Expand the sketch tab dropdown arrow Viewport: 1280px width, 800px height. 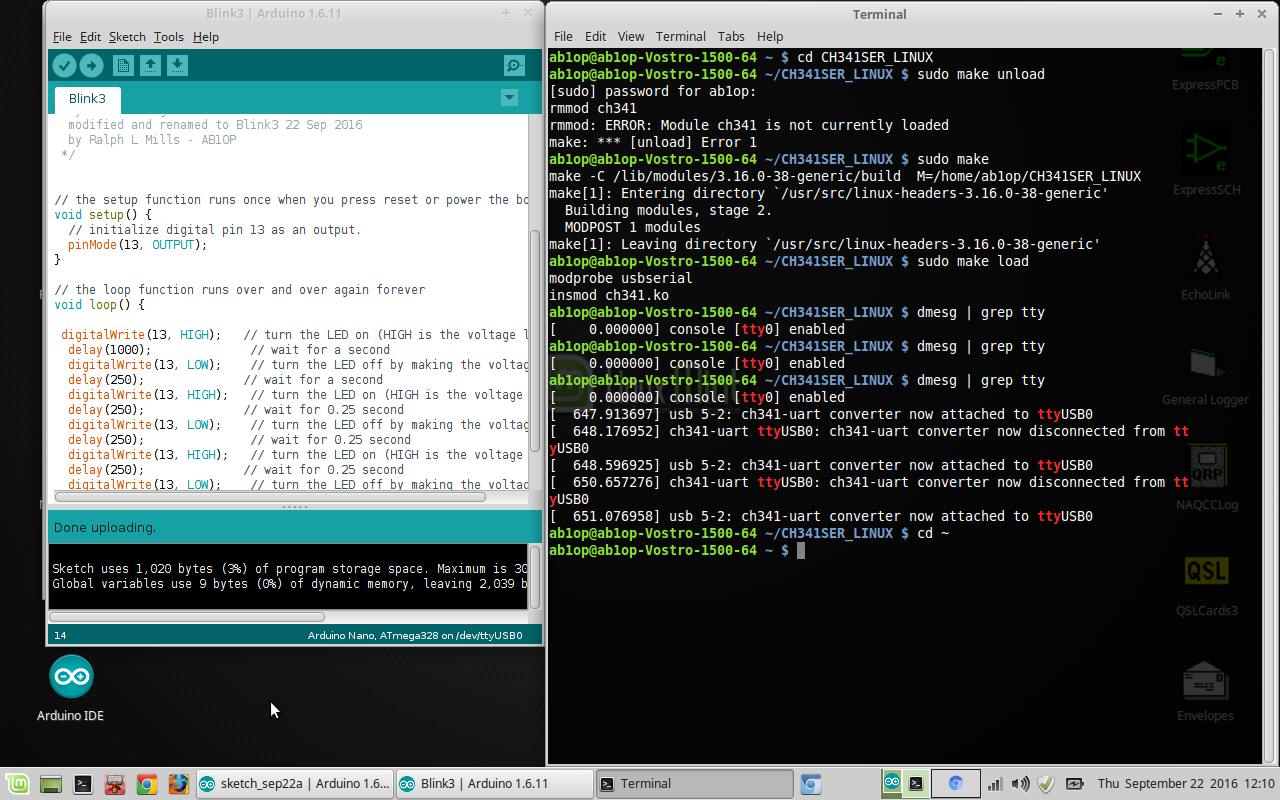coord(509,98)
